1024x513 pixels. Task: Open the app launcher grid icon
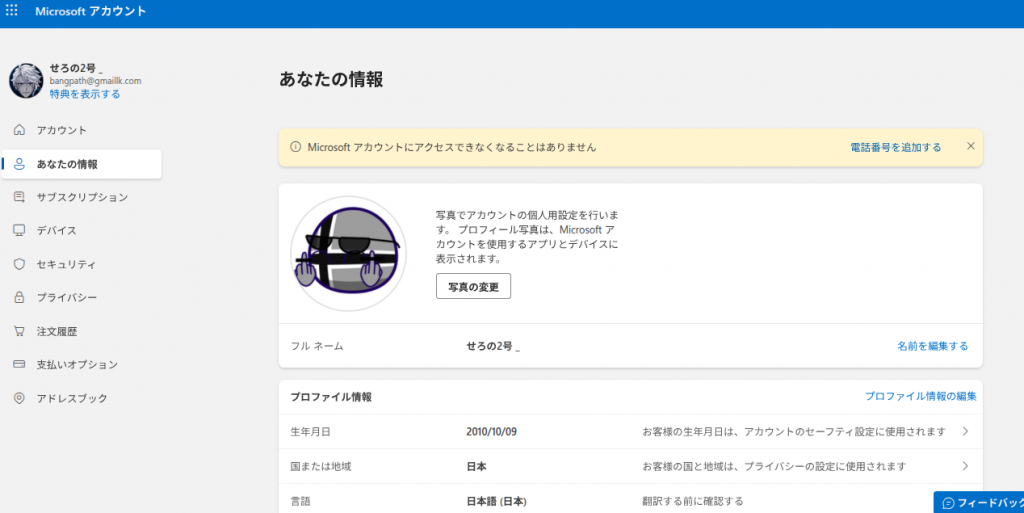tap(12, 11)
